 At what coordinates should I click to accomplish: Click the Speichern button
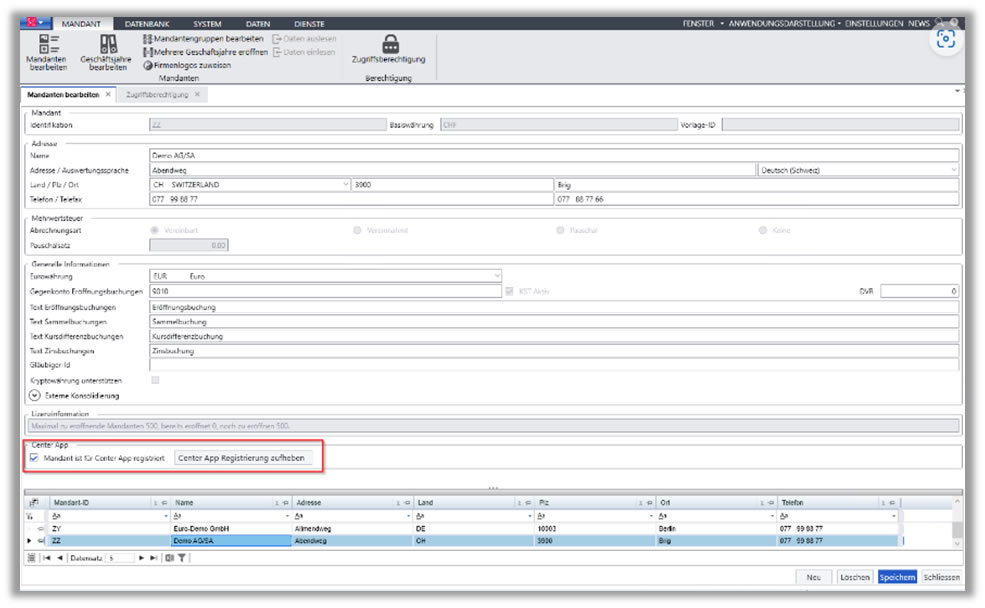tap(897, 577)
